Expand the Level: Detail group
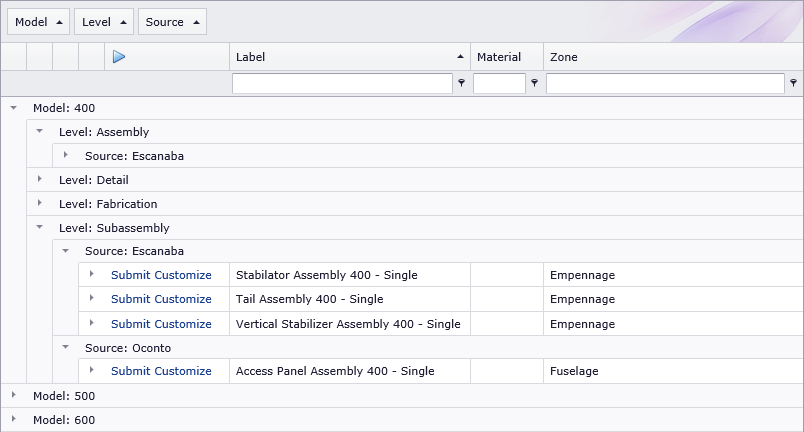 click(39, 180)
